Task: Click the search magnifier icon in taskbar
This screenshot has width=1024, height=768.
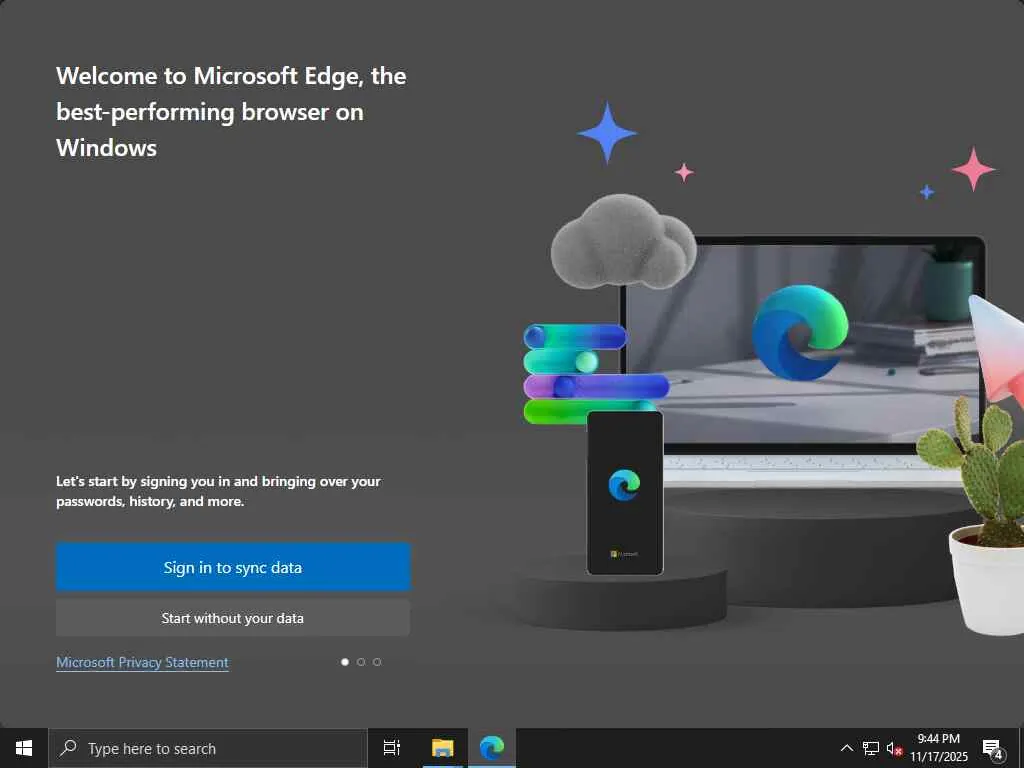Action: [69, 748]
